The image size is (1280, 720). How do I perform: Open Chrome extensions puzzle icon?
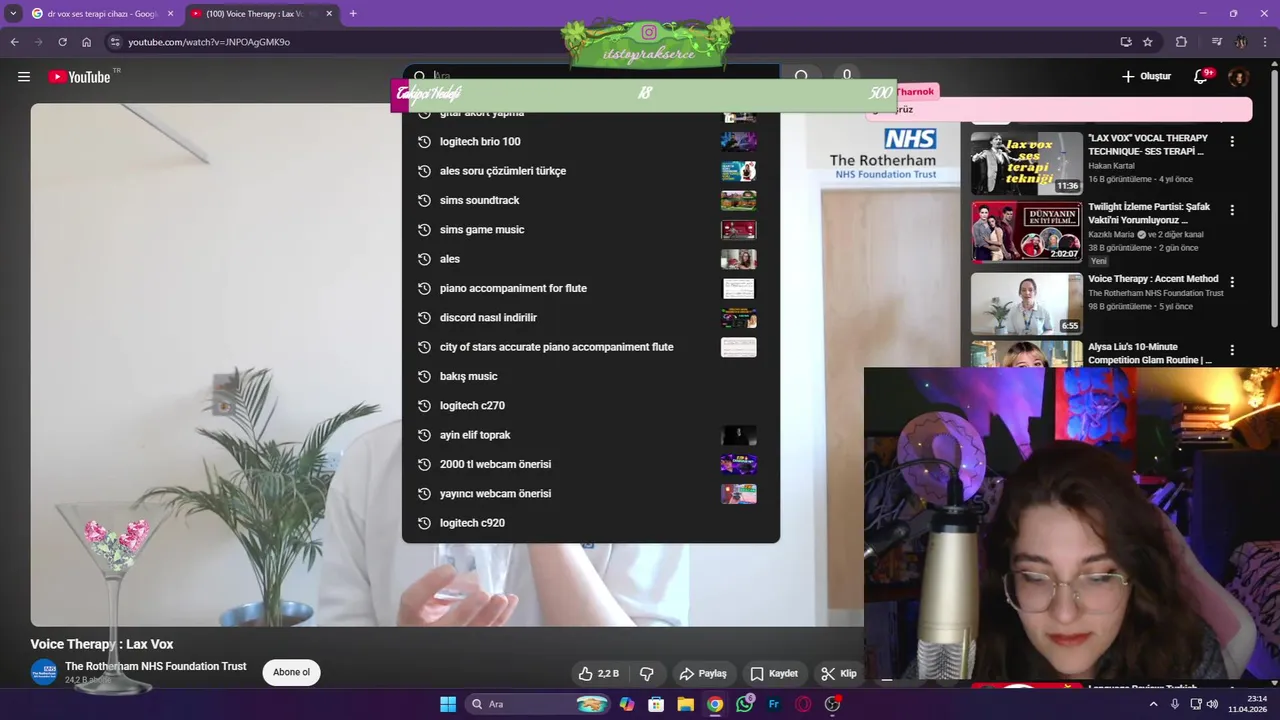point(1181,42)
